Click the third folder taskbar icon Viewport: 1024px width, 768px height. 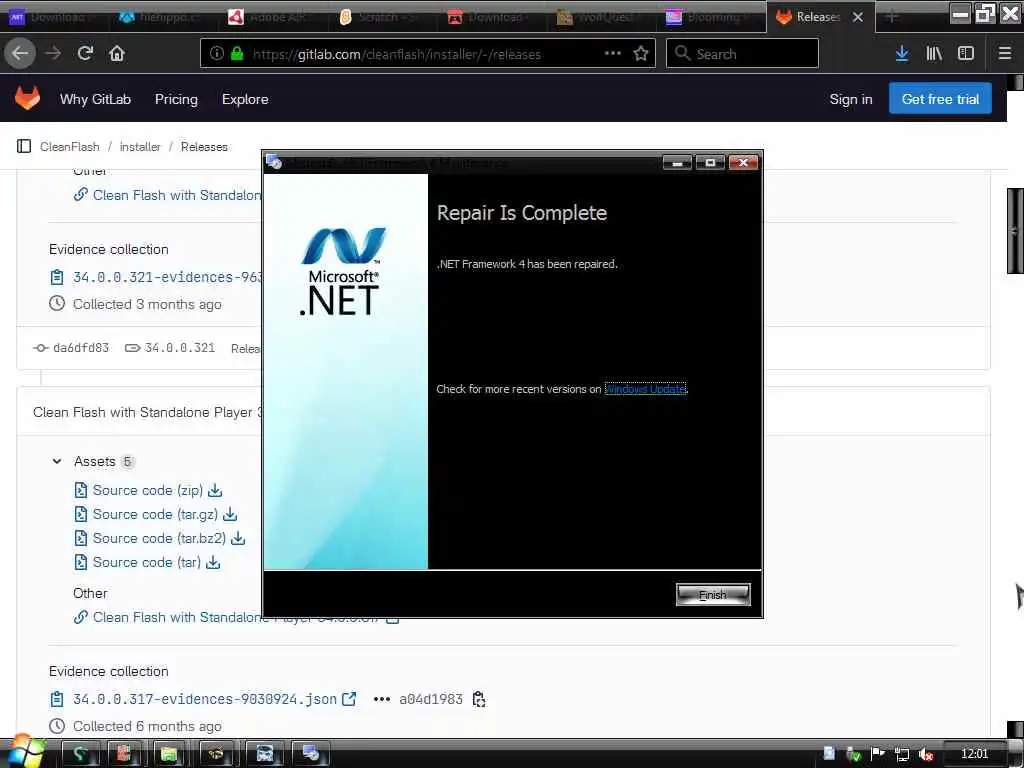coord(169,754)
